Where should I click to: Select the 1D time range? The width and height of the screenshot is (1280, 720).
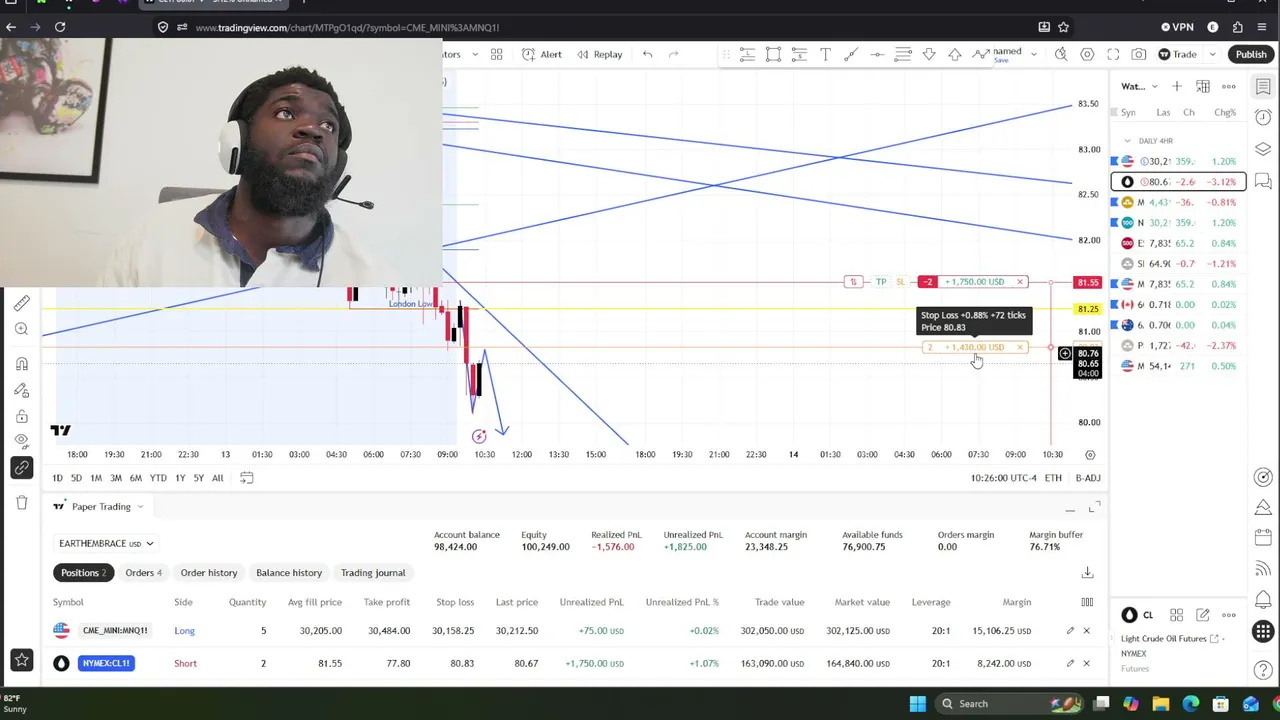click(57, 478)
